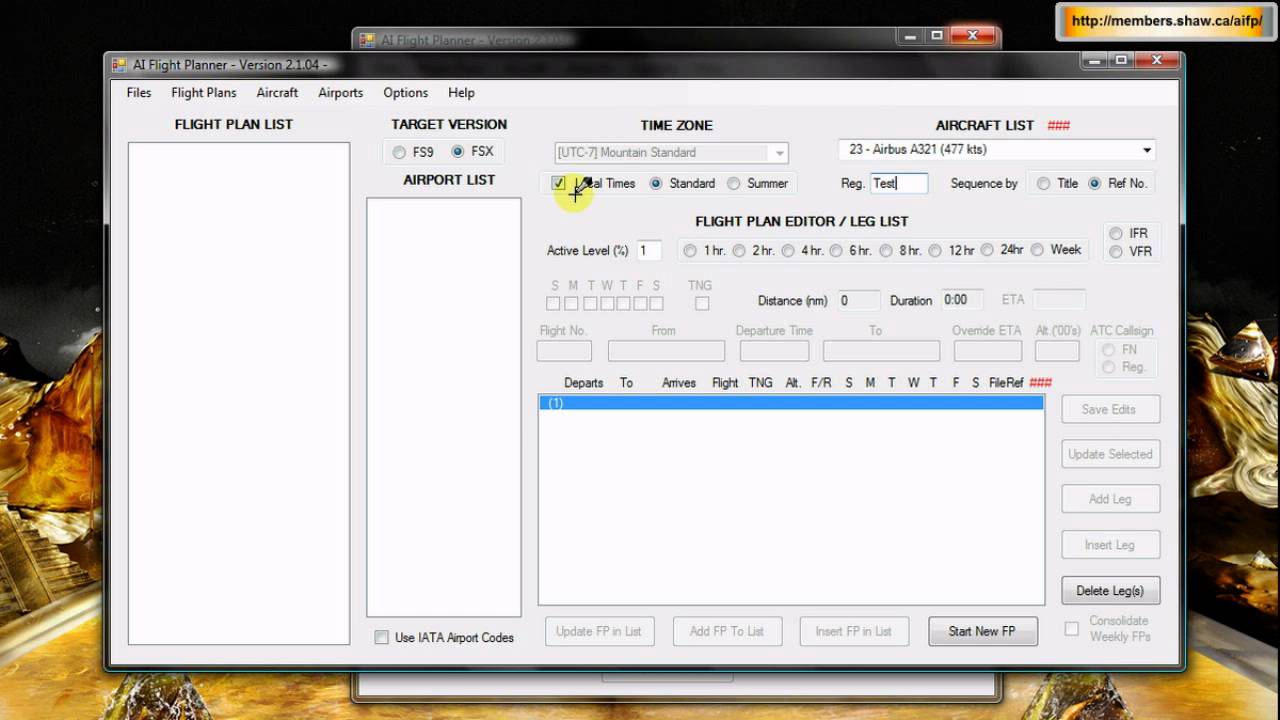Sequence aircraft by Title
Screen dimensions: 1280x720
click(1044, 183)
